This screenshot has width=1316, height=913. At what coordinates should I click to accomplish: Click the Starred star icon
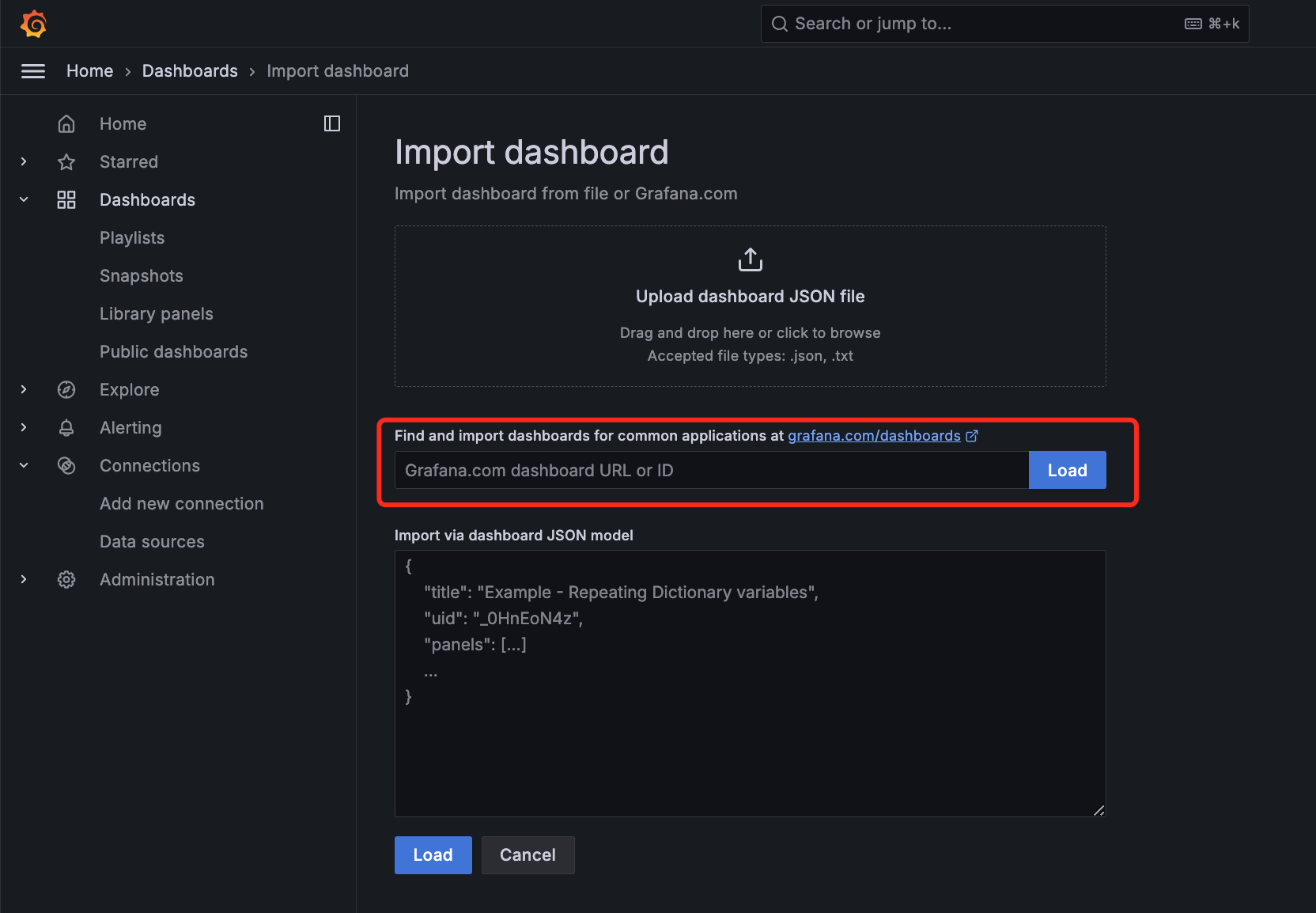coord(66,162)
